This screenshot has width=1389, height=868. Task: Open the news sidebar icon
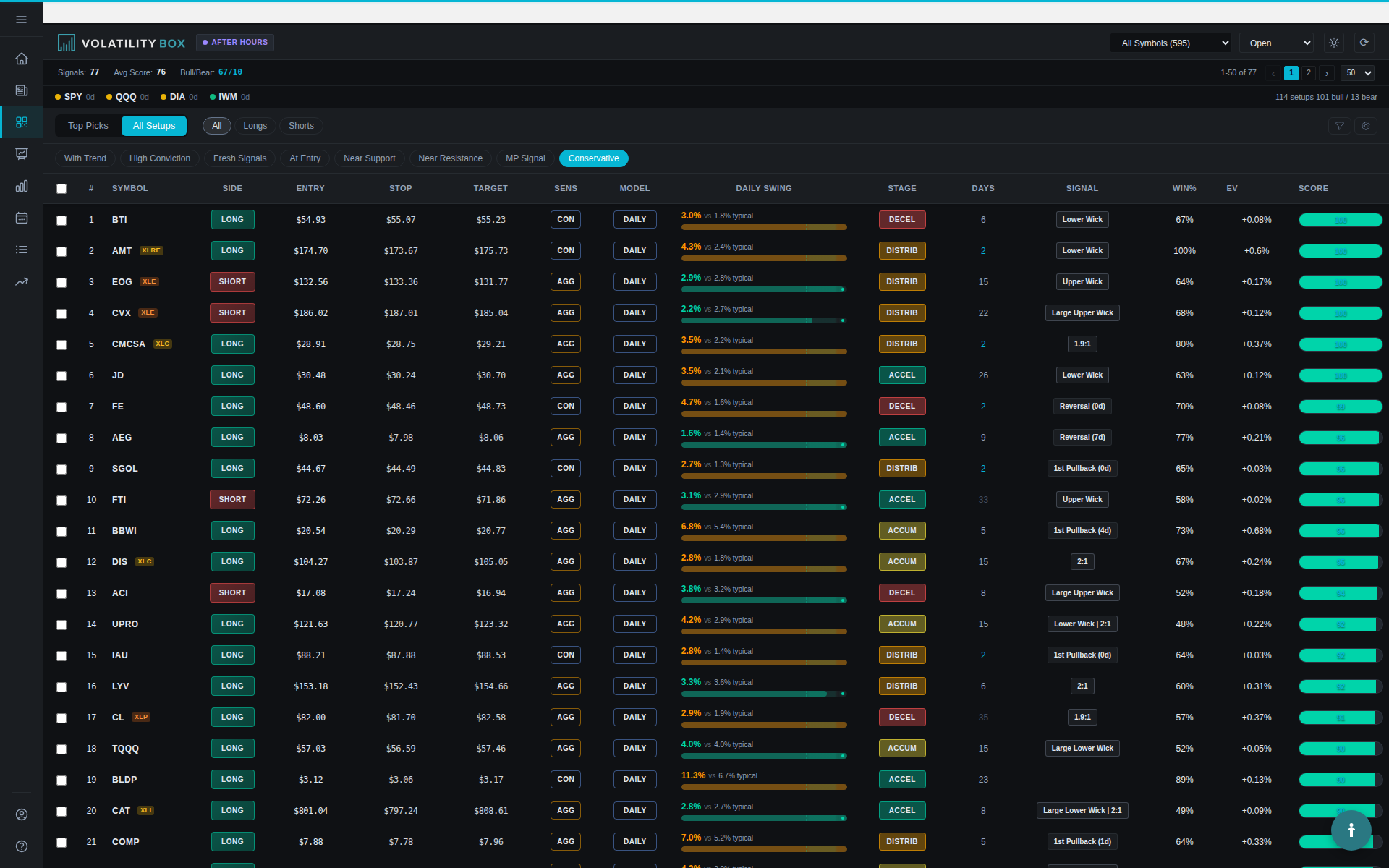22,90
